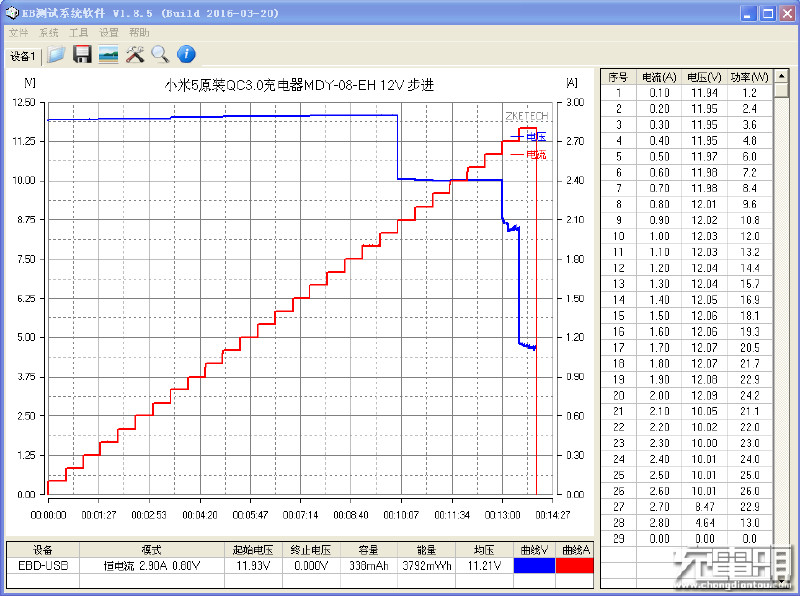Click the 3792mWh energy cell
The width and height of the screenshot is (800, 596).
(427, 565)
